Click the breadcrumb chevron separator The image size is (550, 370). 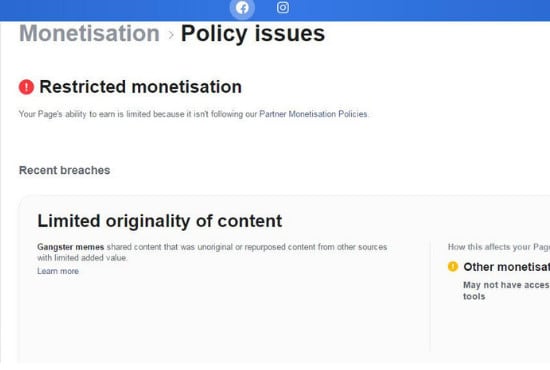coord(171,35)
